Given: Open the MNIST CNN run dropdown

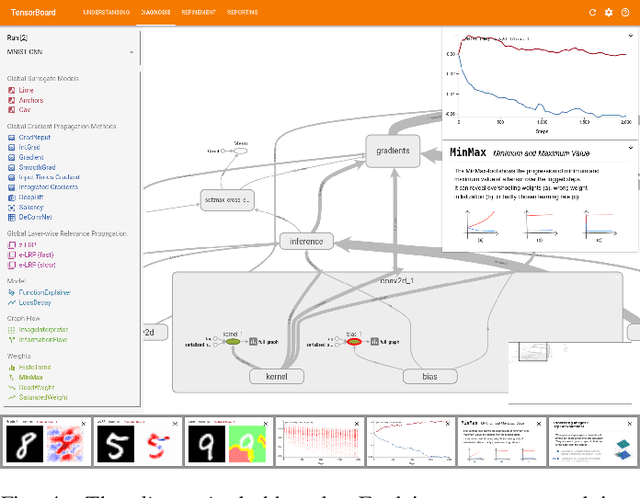Looking at the screenshot, I should (131, 52).
